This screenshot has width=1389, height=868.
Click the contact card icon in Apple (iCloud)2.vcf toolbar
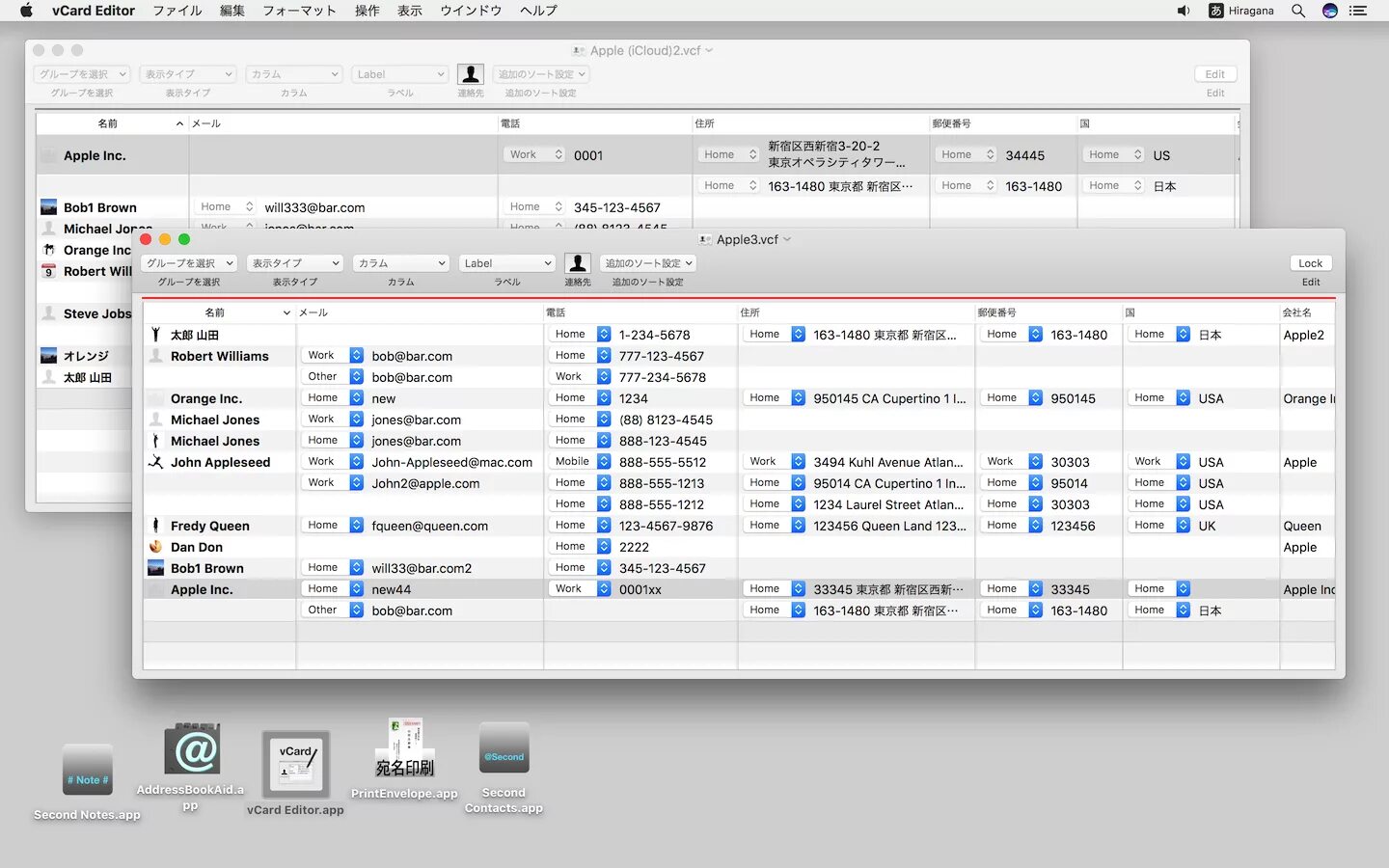pos(470,74)
